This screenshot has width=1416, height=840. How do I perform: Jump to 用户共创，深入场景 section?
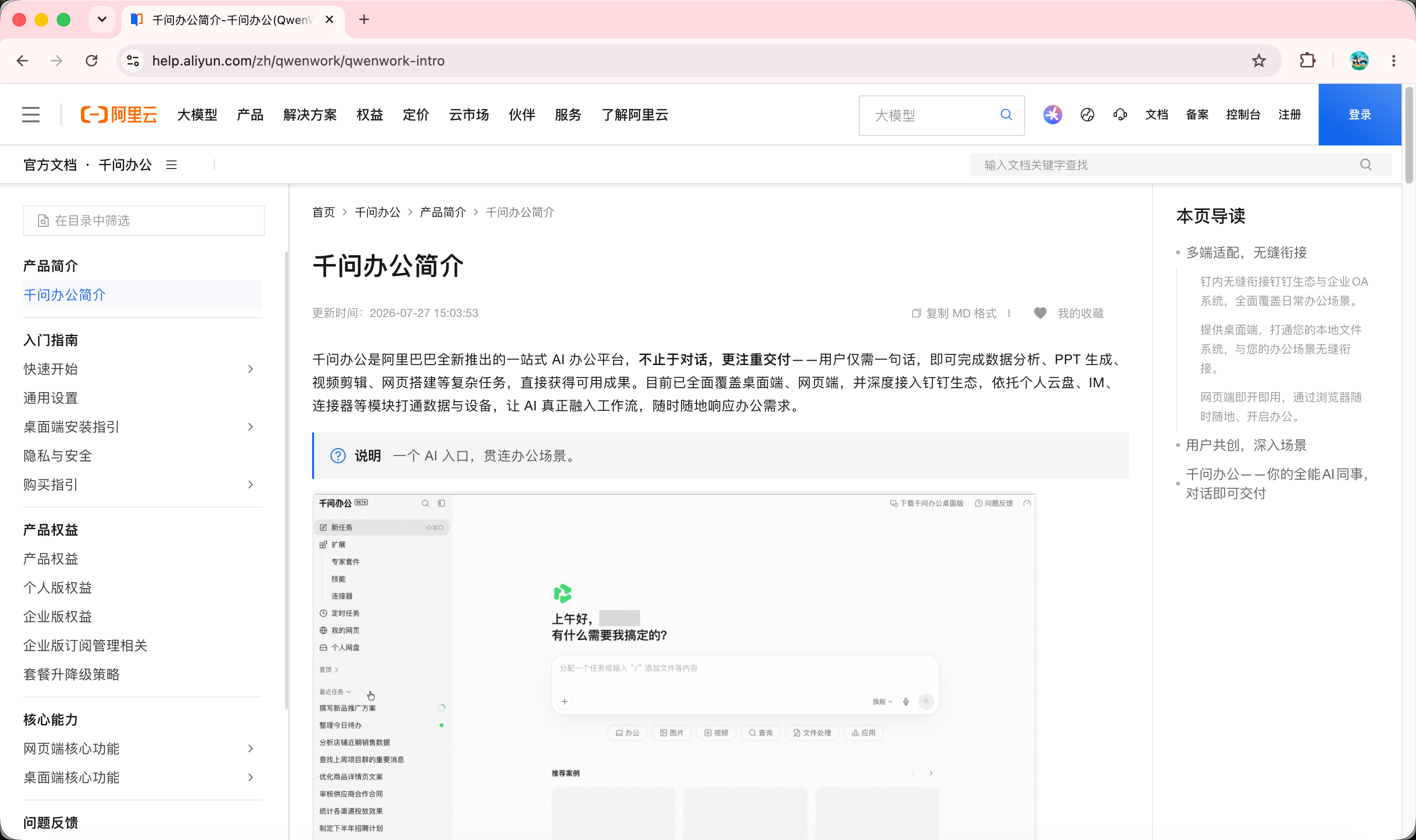click(1246, 445)
